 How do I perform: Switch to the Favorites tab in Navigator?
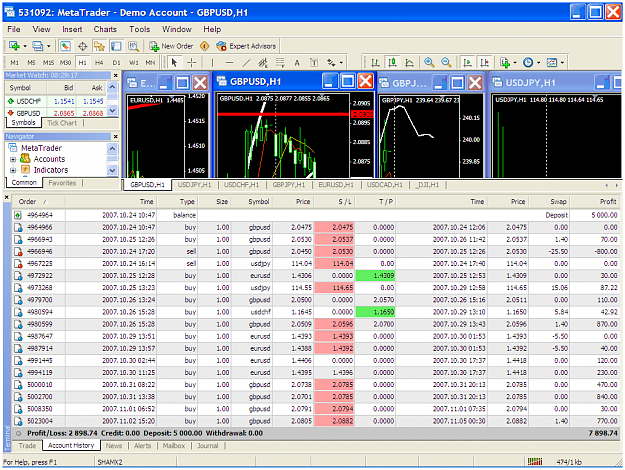click(62, 183)
